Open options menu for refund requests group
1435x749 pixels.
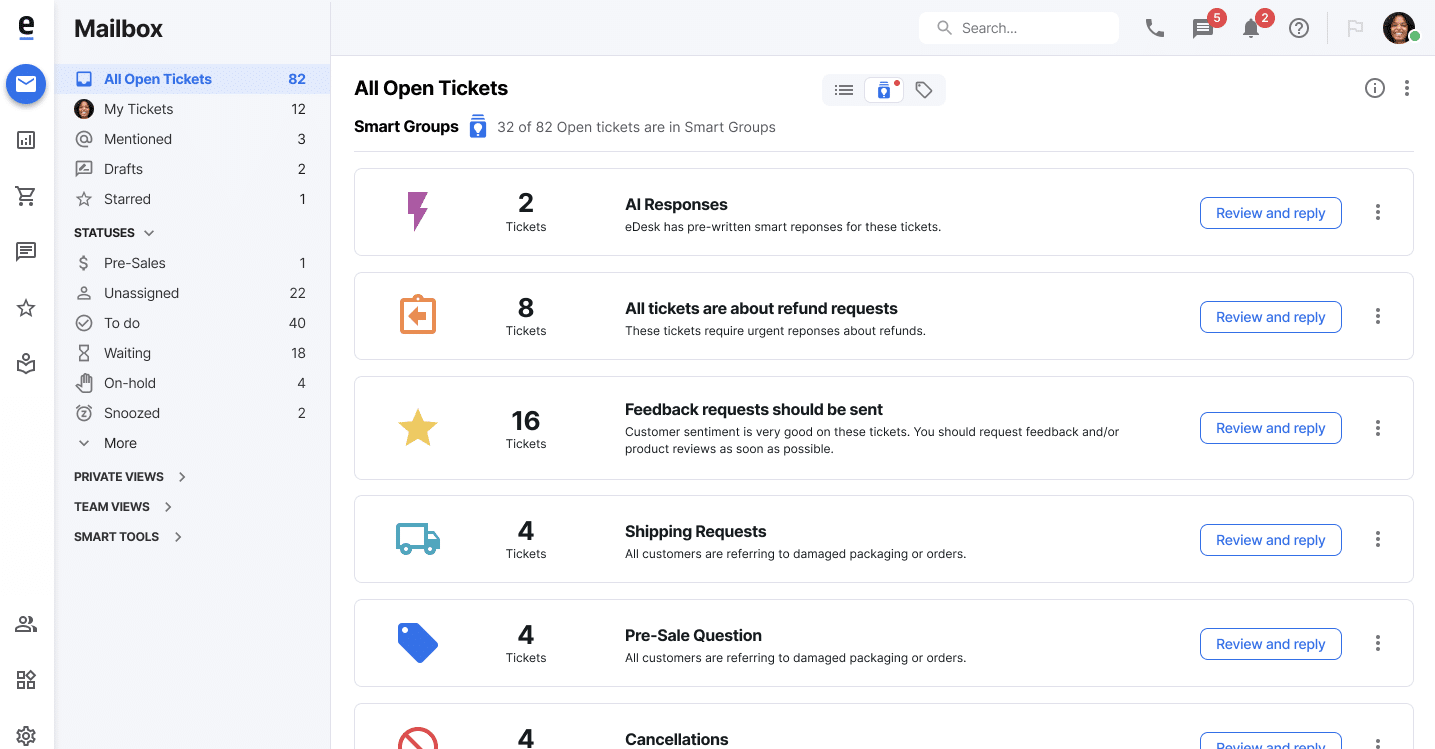tap(1378, 316)
